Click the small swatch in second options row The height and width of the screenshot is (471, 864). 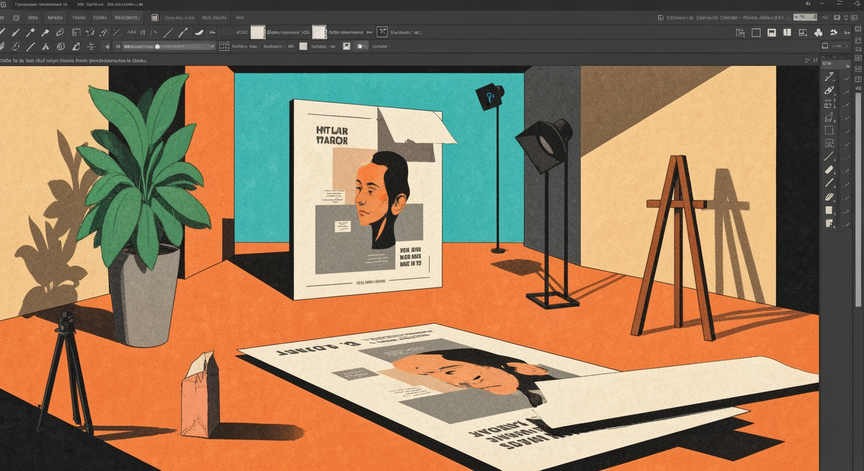(x=303, y=46)
